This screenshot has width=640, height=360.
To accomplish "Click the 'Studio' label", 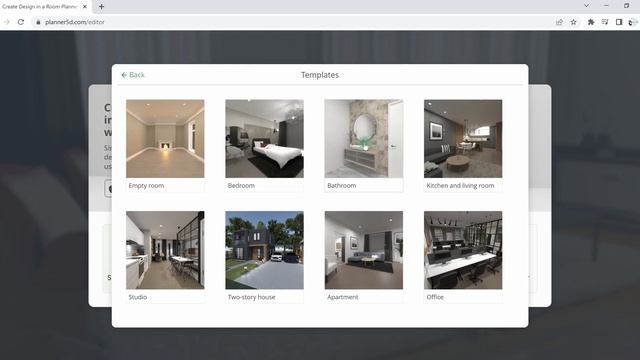I will pyautogui.click(x=138, y=297).
